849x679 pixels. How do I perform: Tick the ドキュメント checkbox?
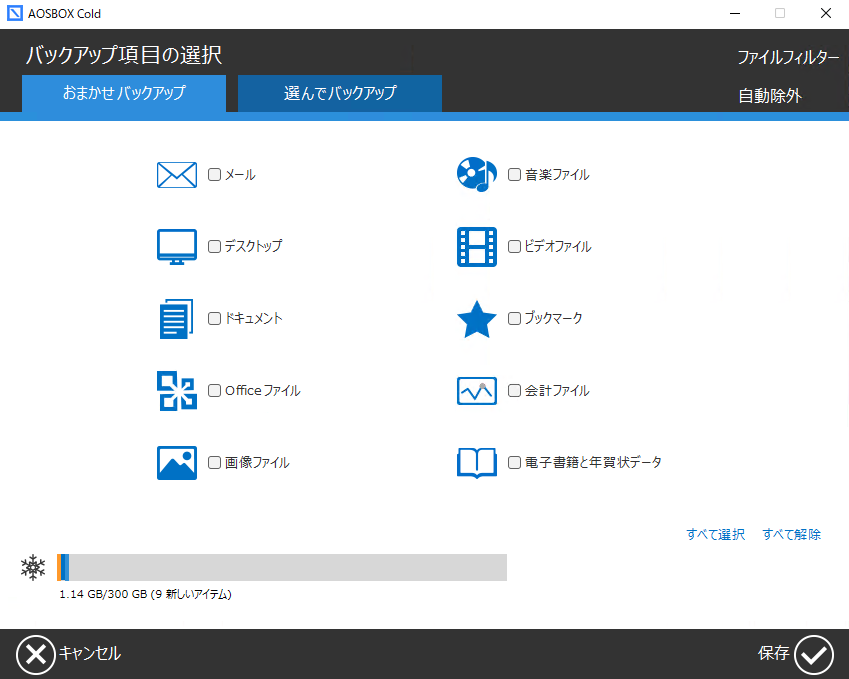click(214, 319)
